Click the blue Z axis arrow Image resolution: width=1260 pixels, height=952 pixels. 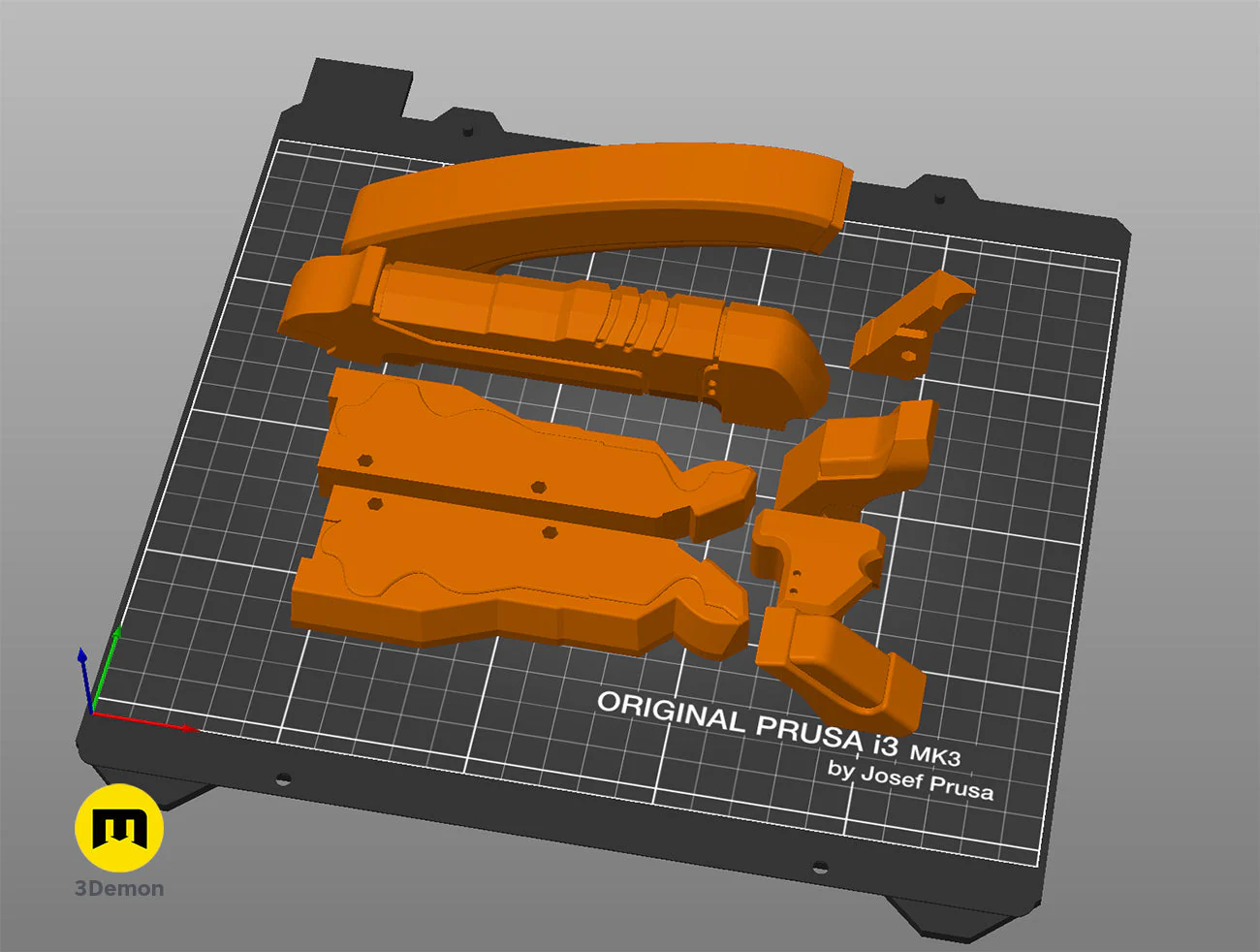pyautogui.click(x=85, y=679)
